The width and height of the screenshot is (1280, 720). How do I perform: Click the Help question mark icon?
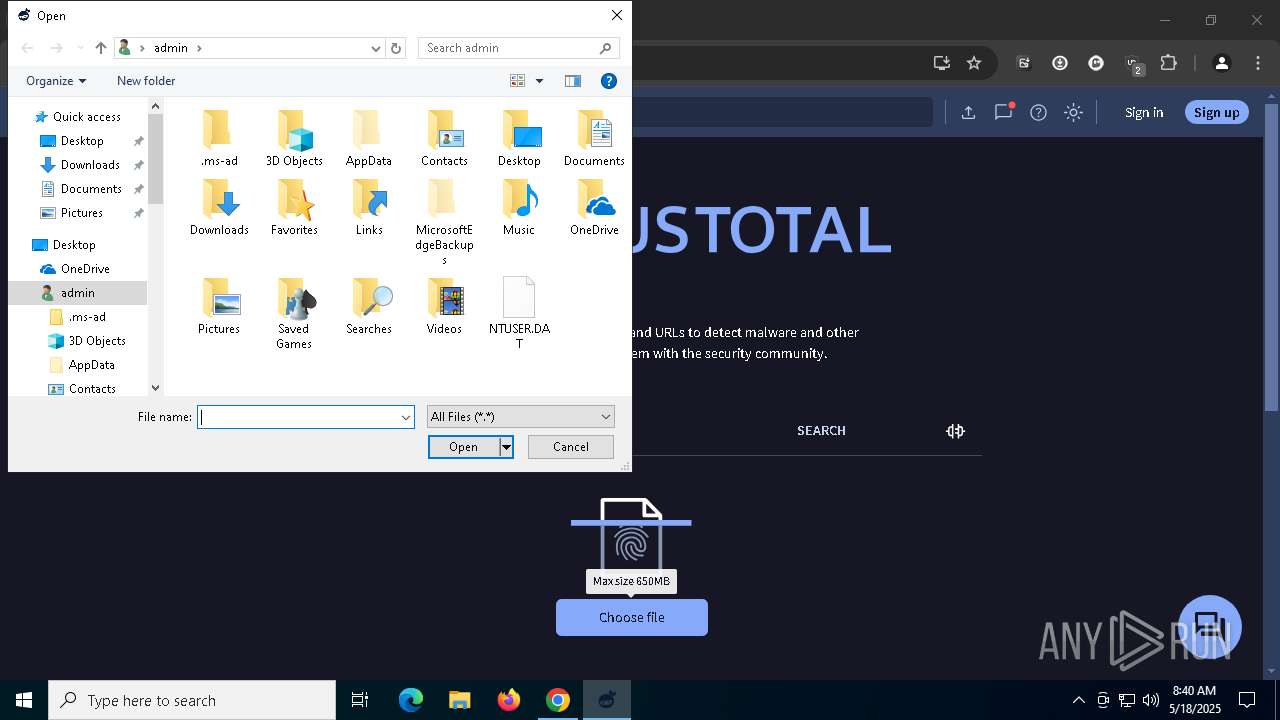point(608,81)
